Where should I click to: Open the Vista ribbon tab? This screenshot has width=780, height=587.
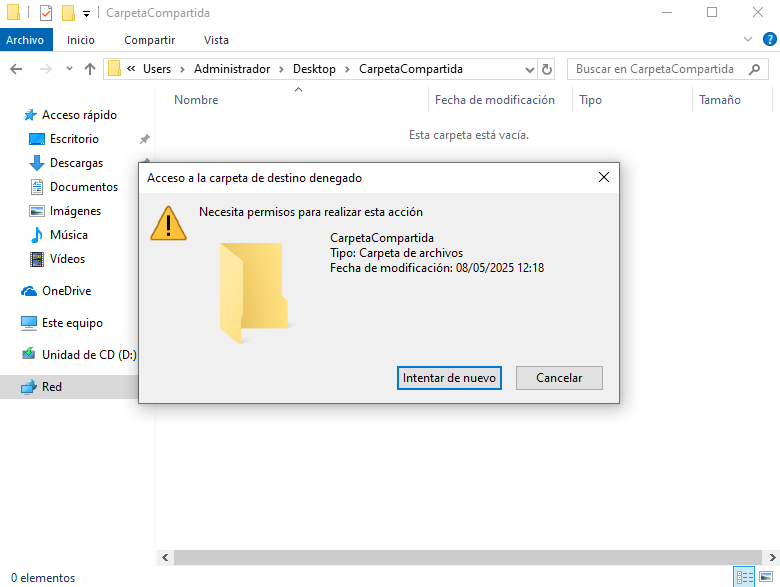click(x=216, y=40)
